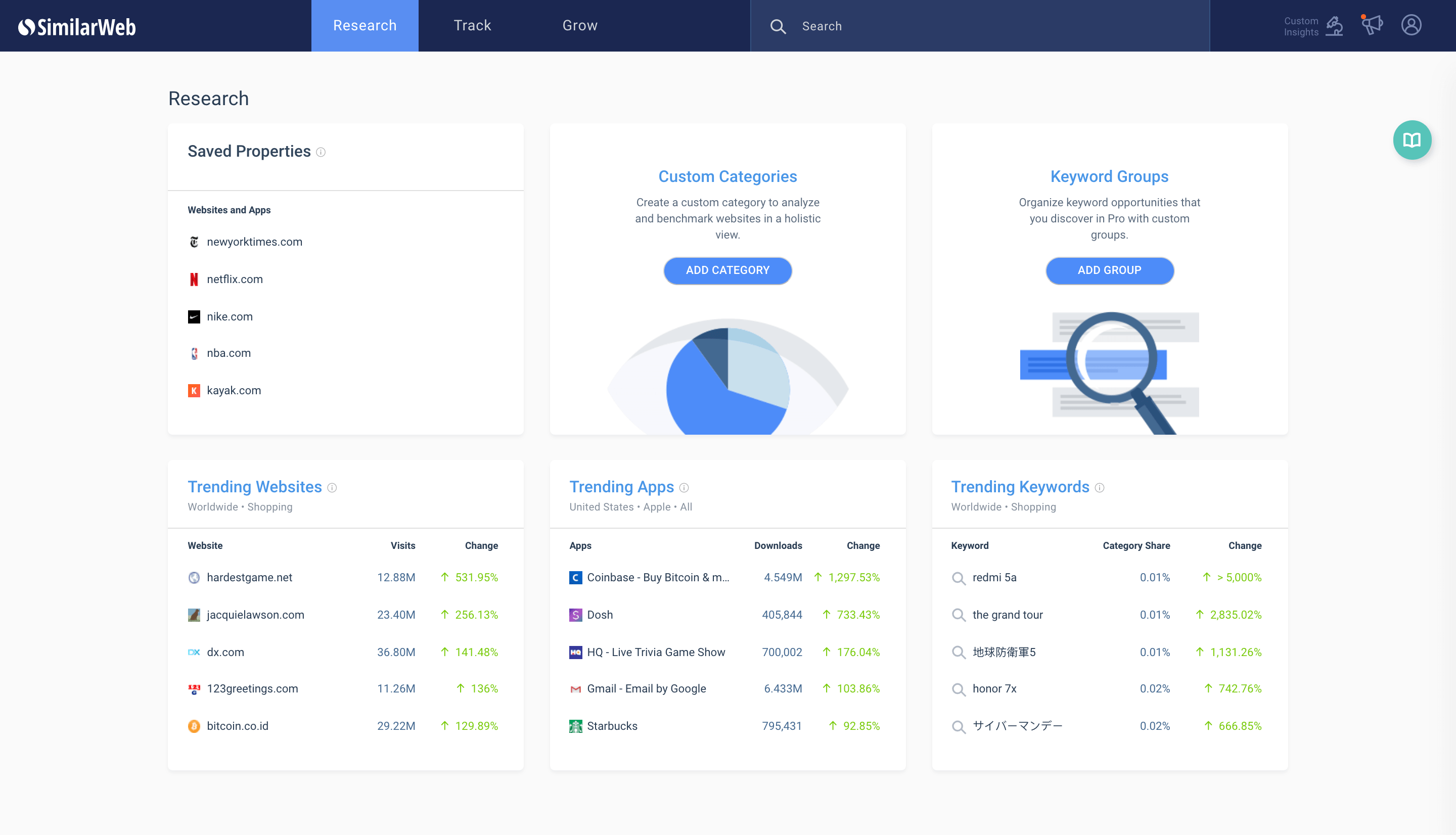Switch to the Grow tab
This screenshot has width=1456, height=835.
580,26
